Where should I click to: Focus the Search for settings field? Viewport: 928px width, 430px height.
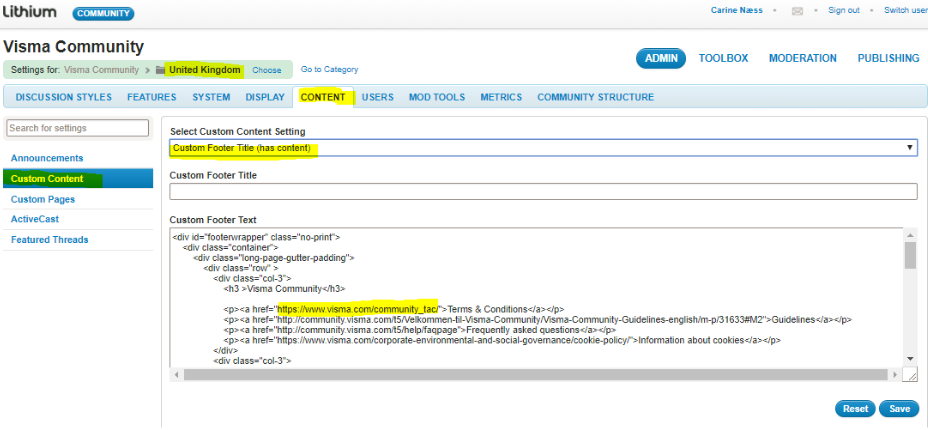(78, 128)
